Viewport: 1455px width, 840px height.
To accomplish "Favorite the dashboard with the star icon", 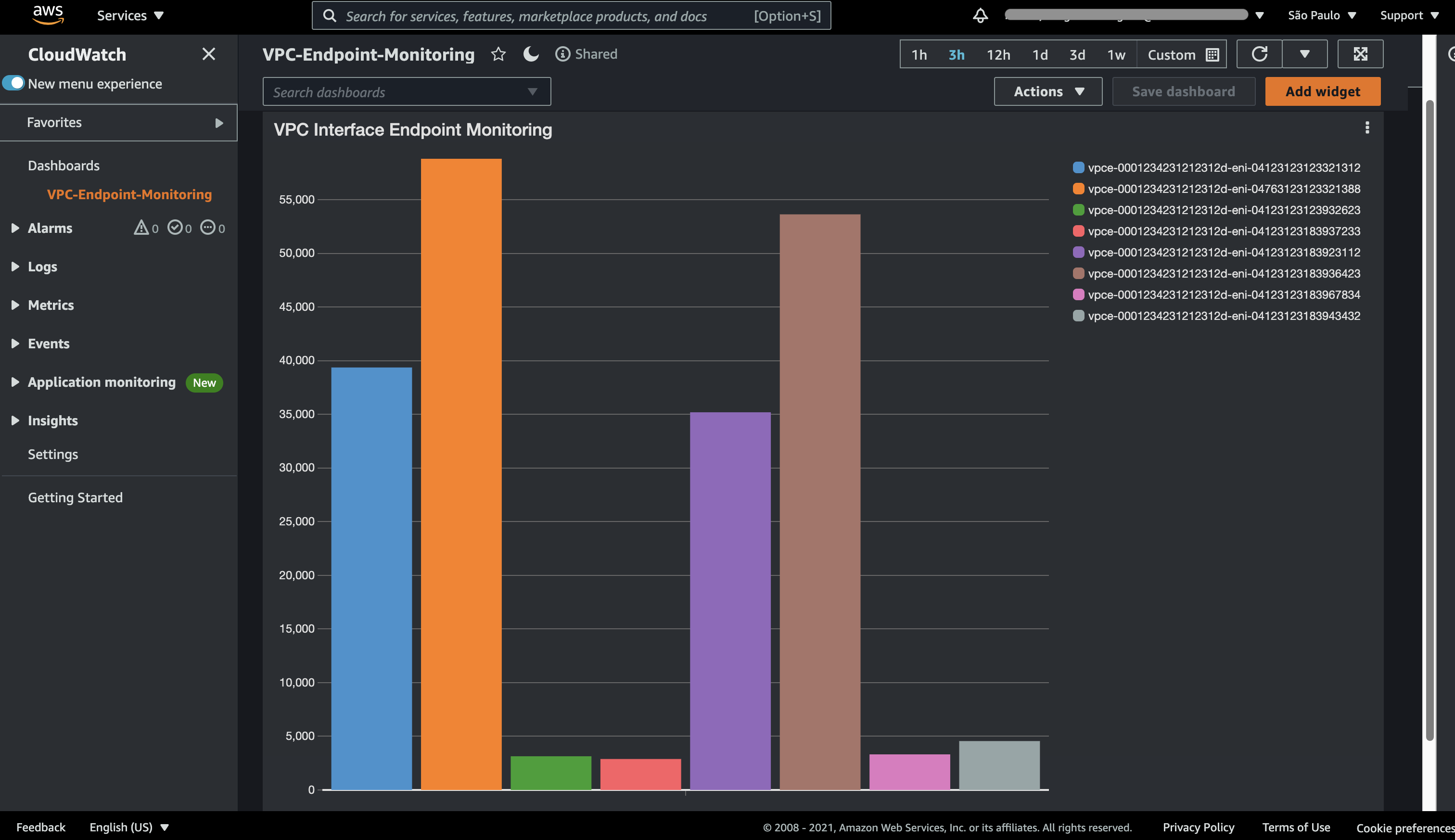I will [x=498, y=54].
